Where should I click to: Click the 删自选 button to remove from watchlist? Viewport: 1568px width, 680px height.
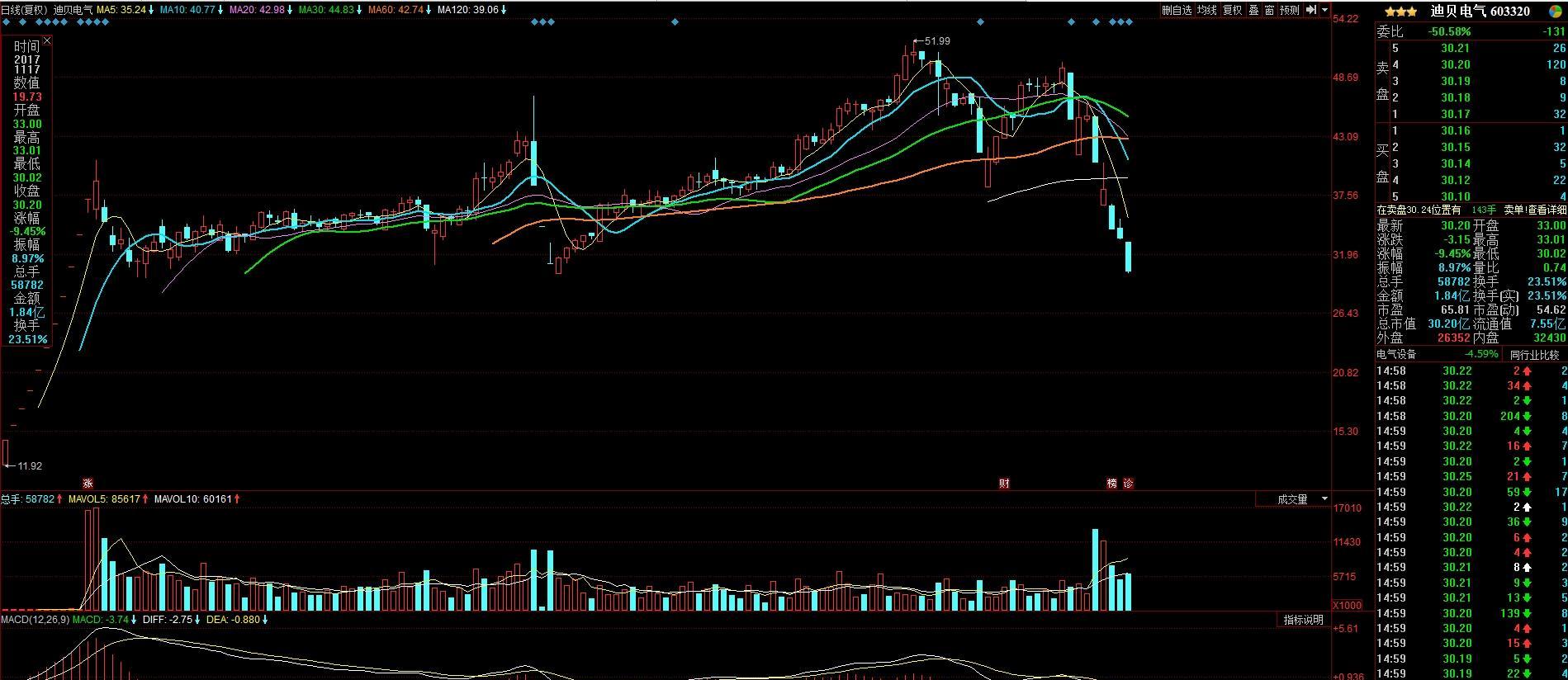tap(1177, 10)
